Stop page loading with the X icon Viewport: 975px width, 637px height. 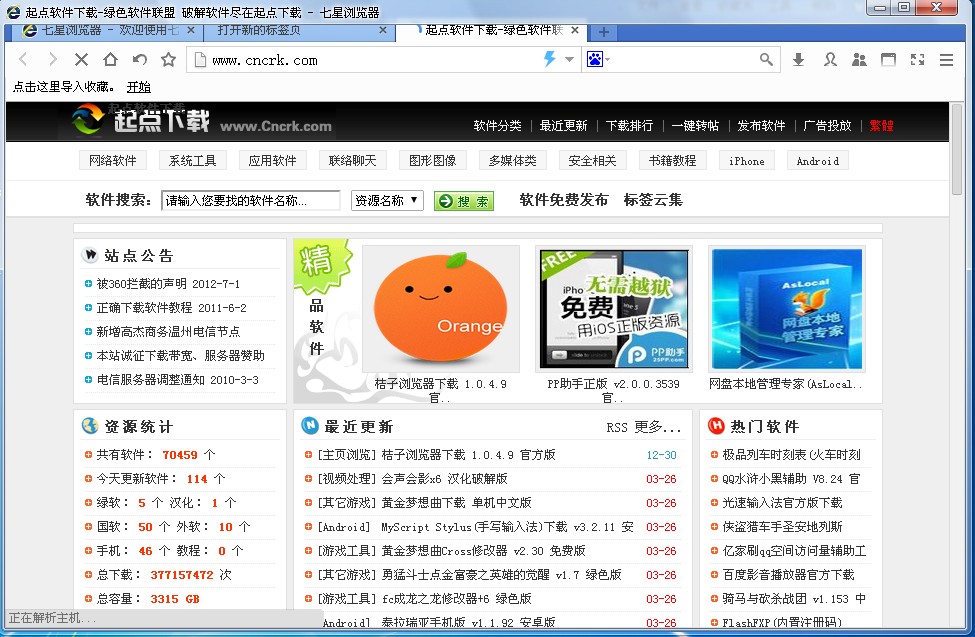(81, 60)
